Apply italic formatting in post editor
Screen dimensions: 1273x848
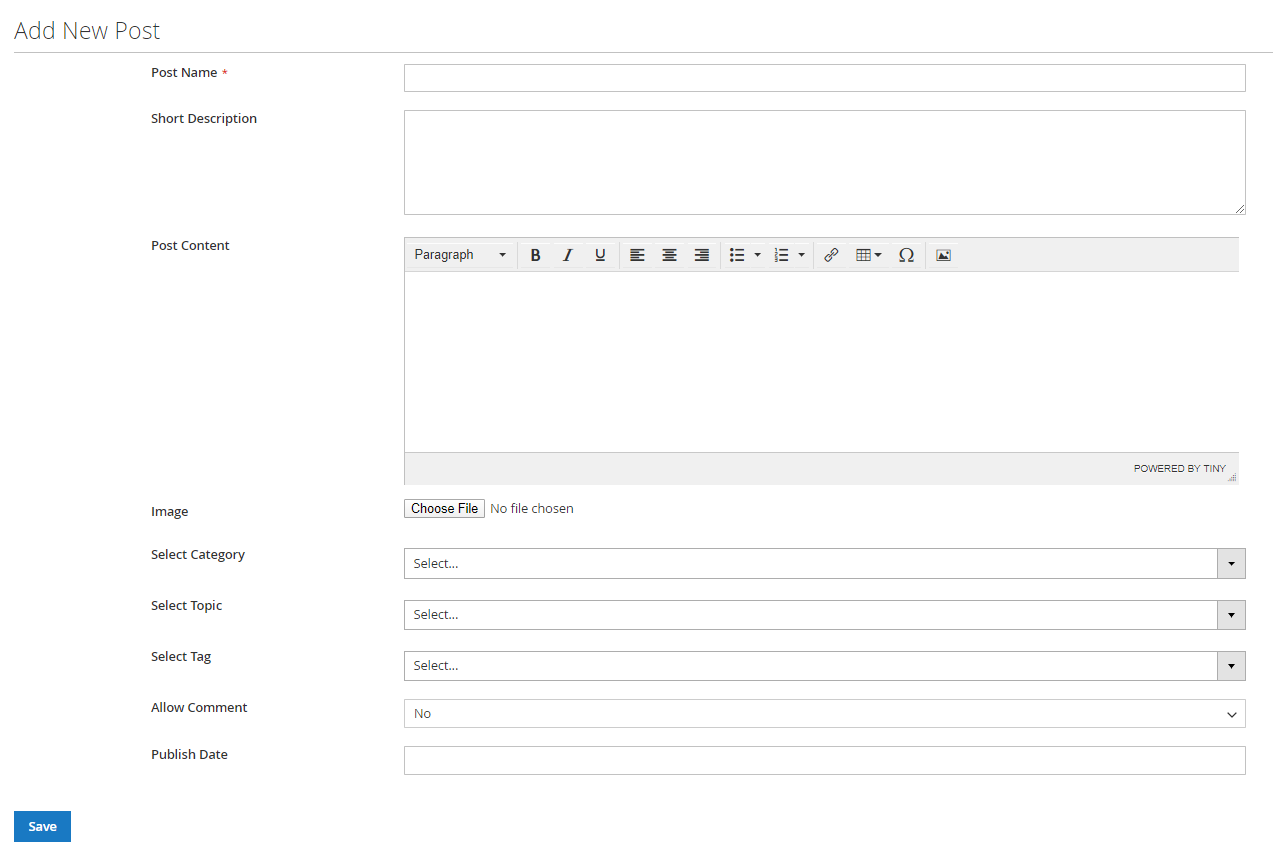tap(568, 255)
